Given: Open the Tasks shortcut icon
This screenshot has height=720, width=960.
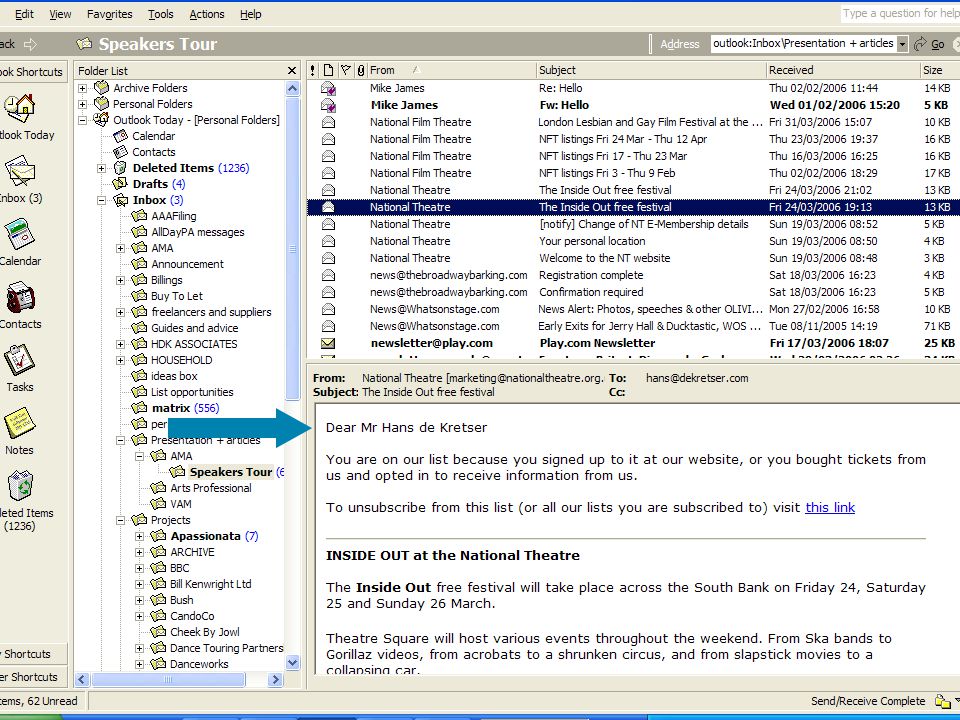Looking at the screenshot, I should [20, 360].
